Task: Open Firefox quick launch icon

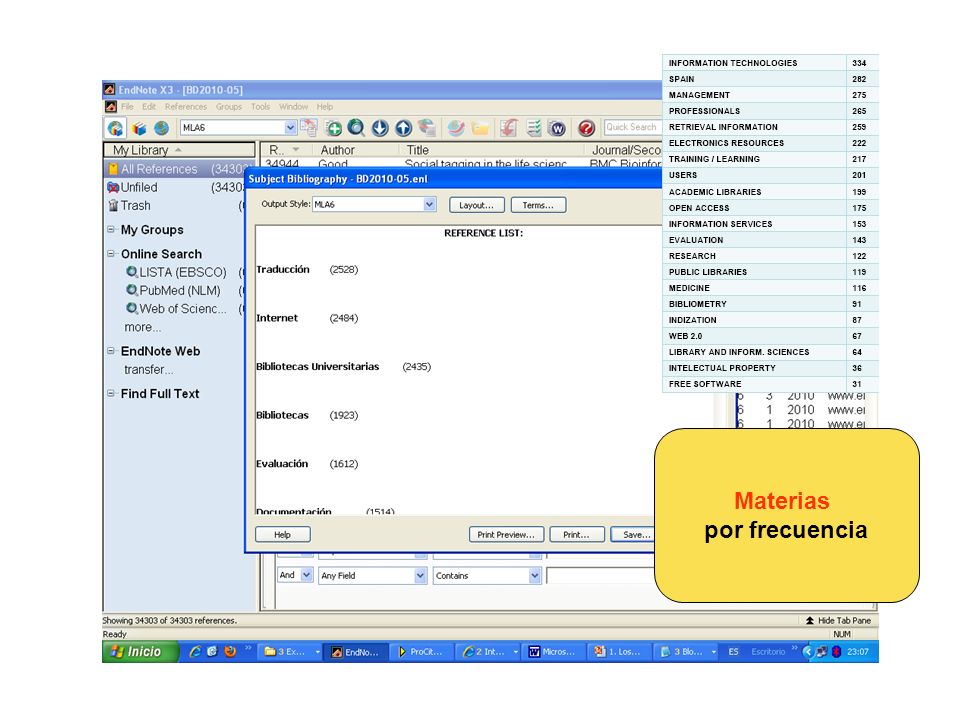Action: 230,651
